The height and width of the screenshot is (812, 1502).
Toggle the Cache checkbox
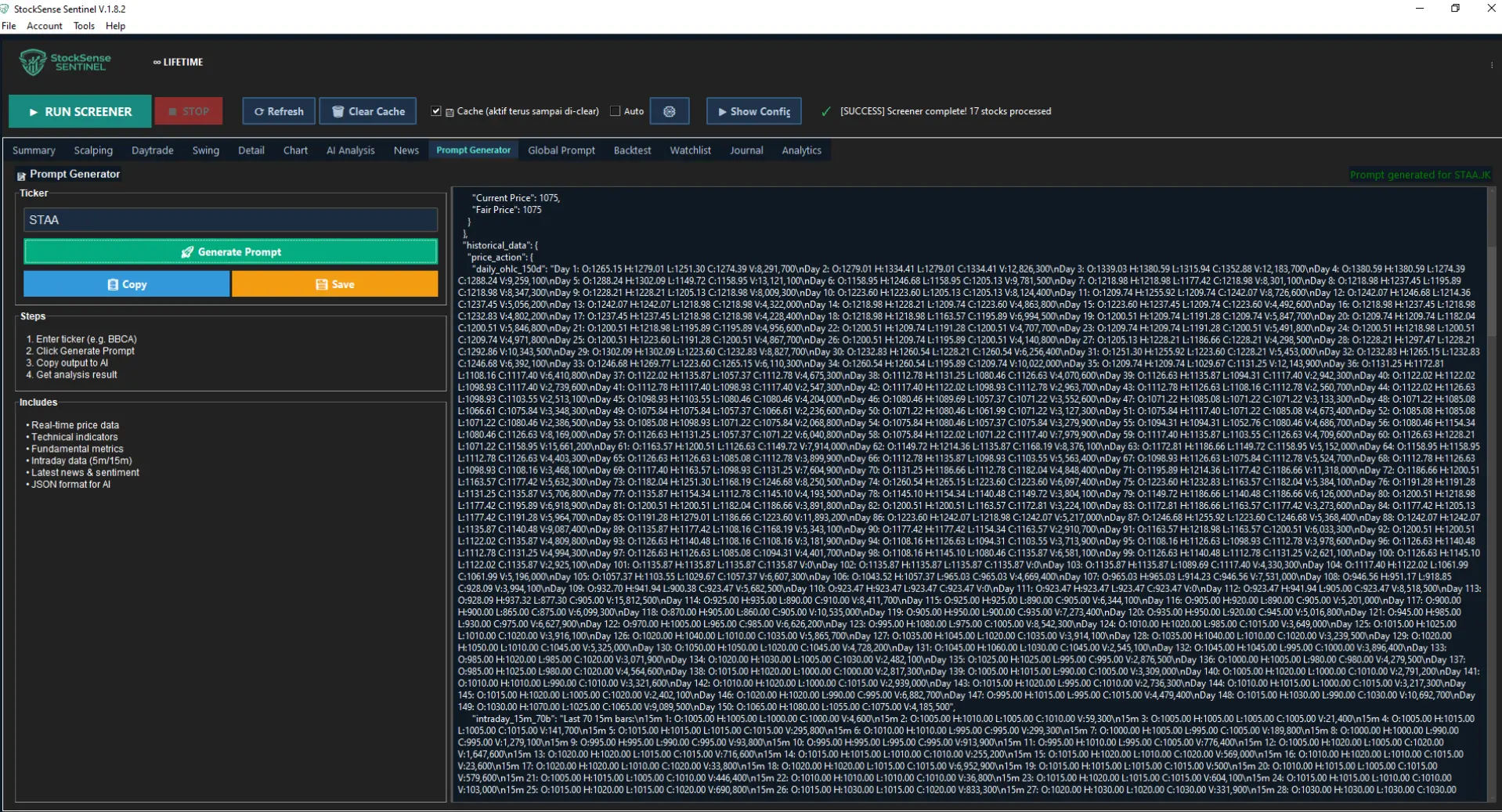point(436,111)
